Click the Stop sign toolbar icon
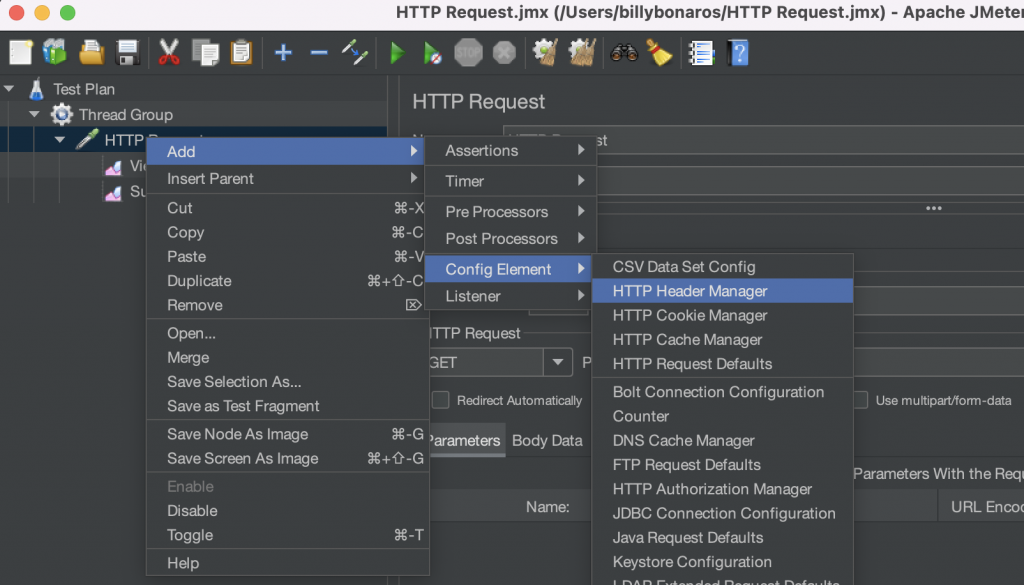The width and height of the screenshot is (1024, 585). [468, 52]
